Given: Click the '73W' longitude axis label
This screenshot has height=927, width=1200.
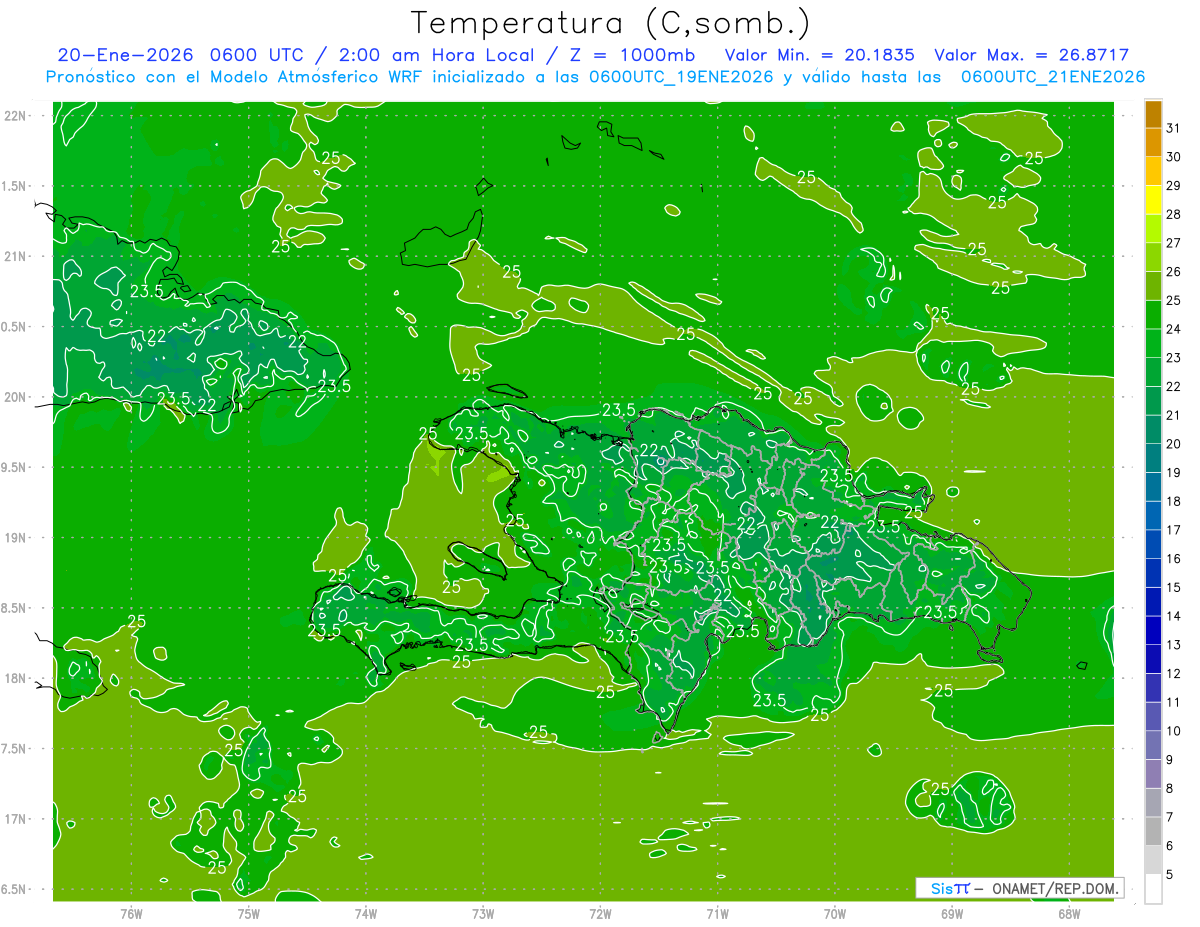Looking at the screenshot, I should [x=483, y=913].
